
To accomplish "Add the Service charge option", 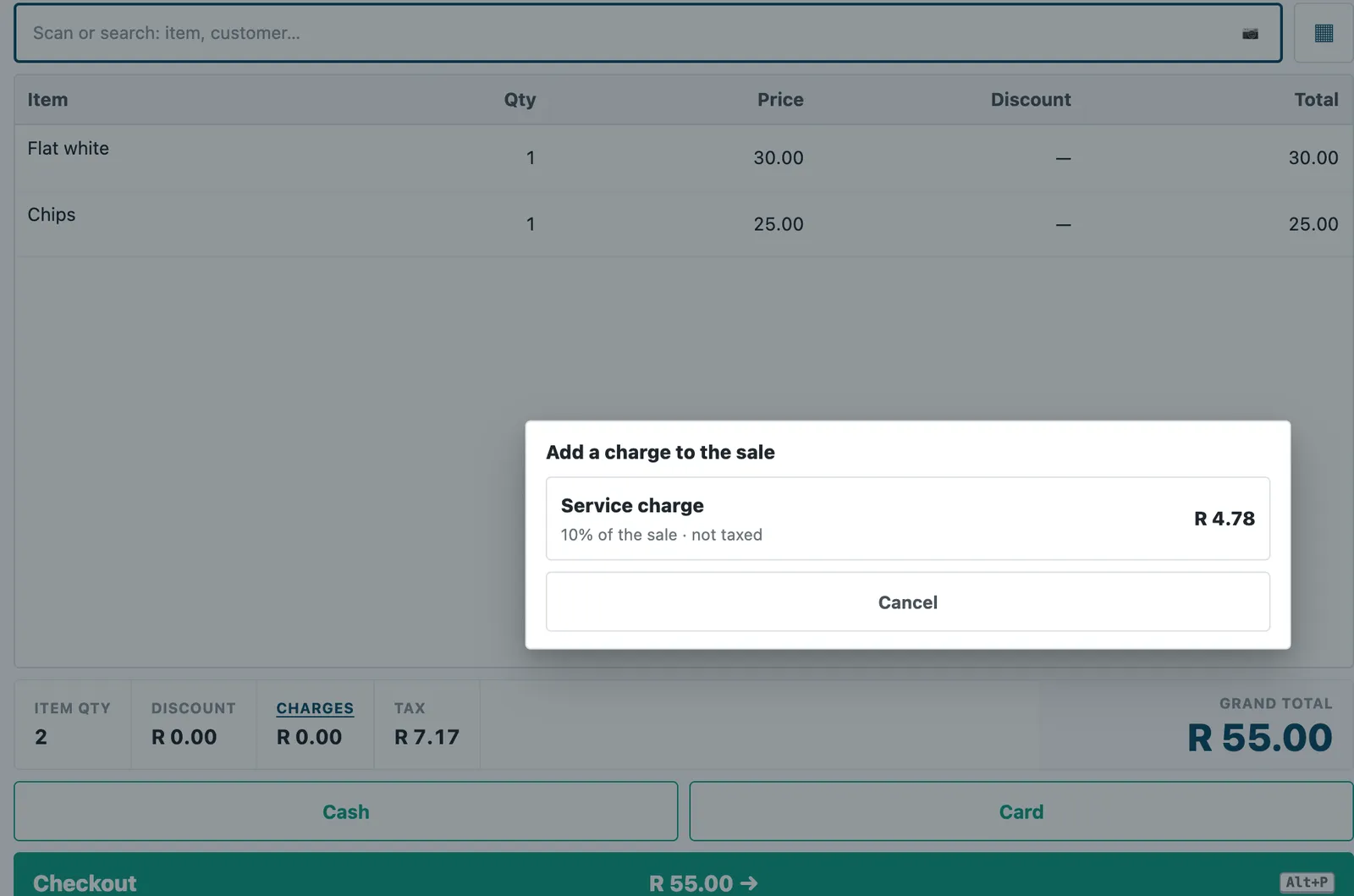I will point(907,519).
